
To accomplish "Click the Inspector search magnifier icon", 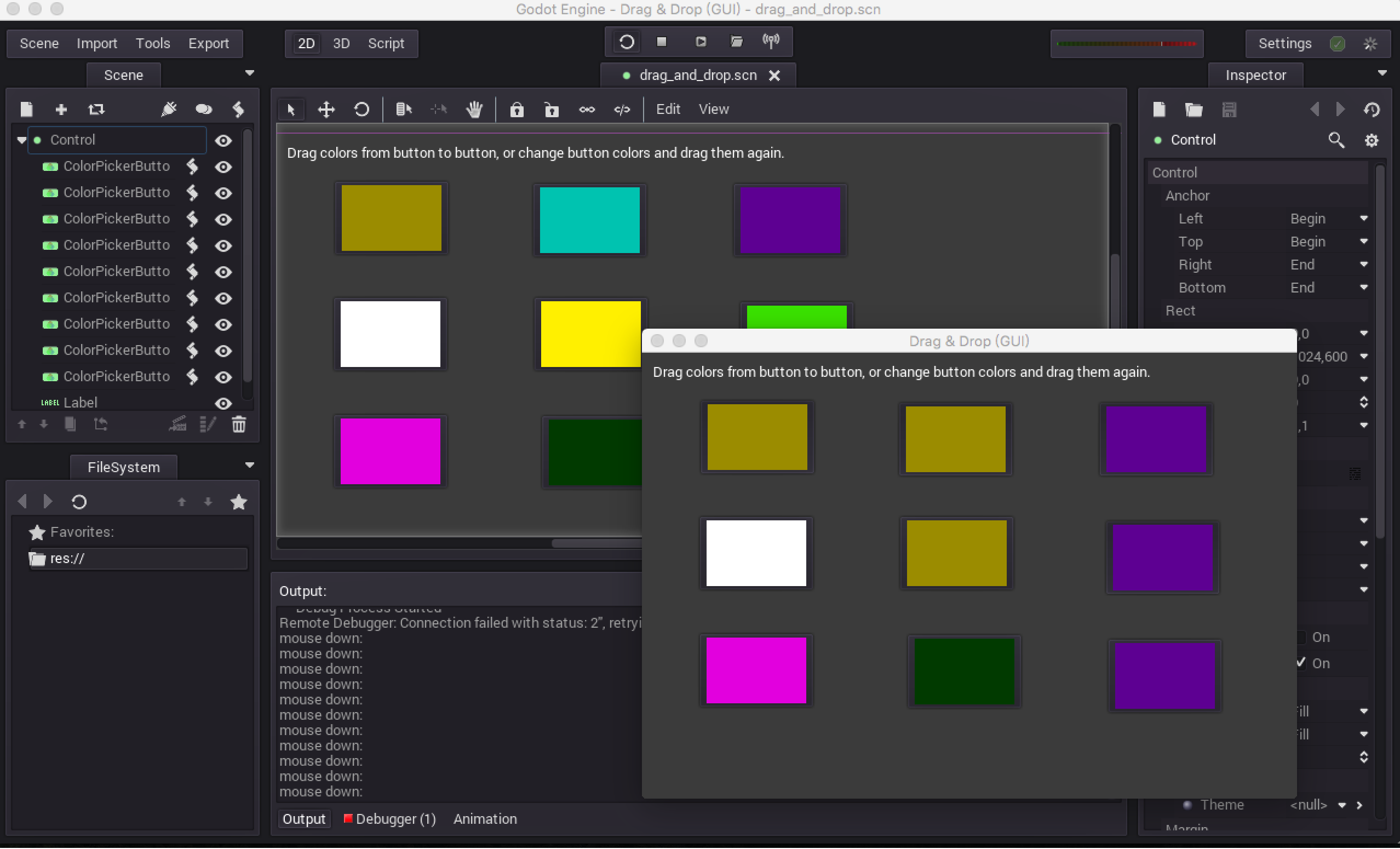I will coord(1336,140).
